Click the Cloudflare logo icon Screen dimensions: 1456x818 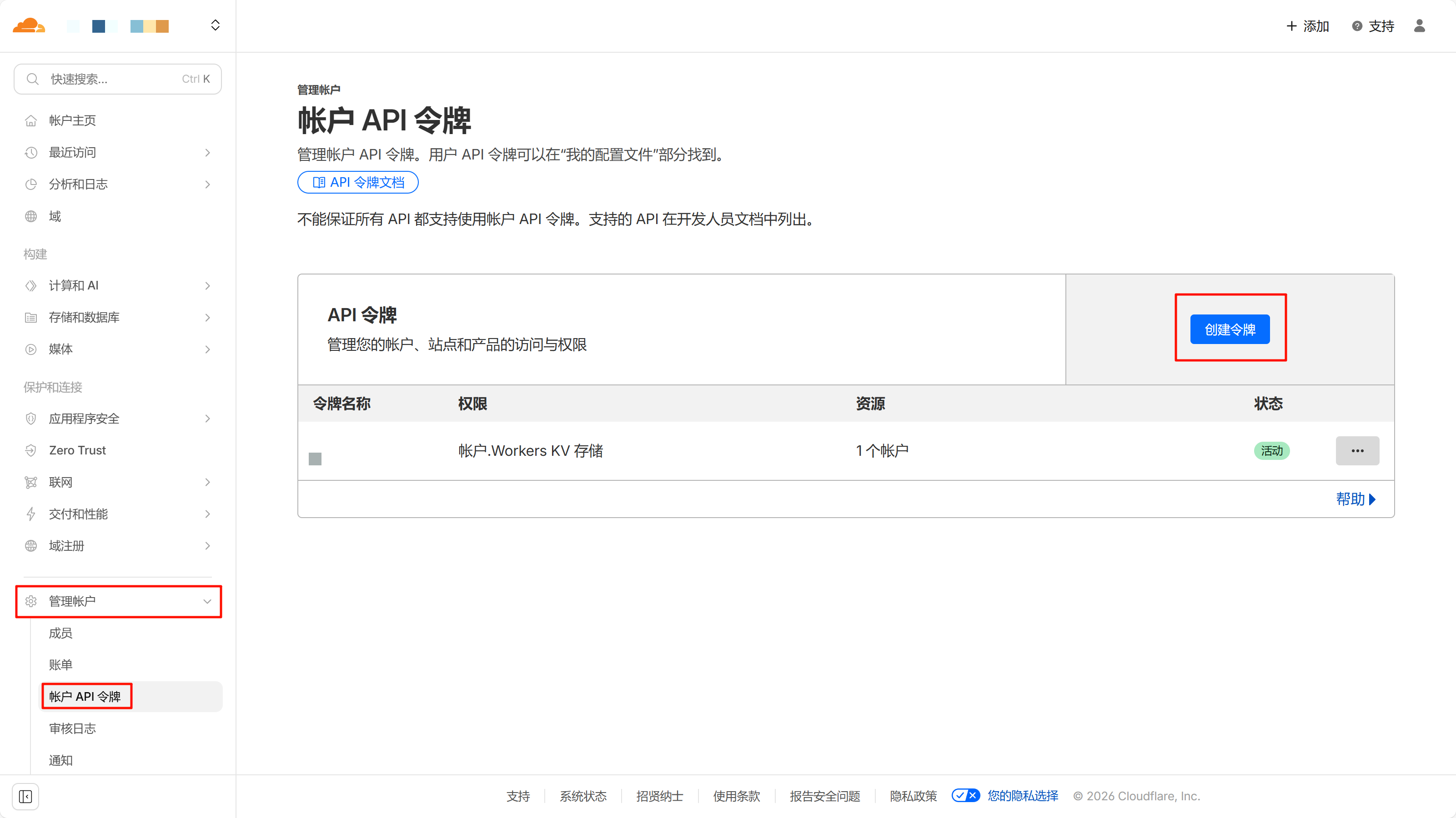28,25
